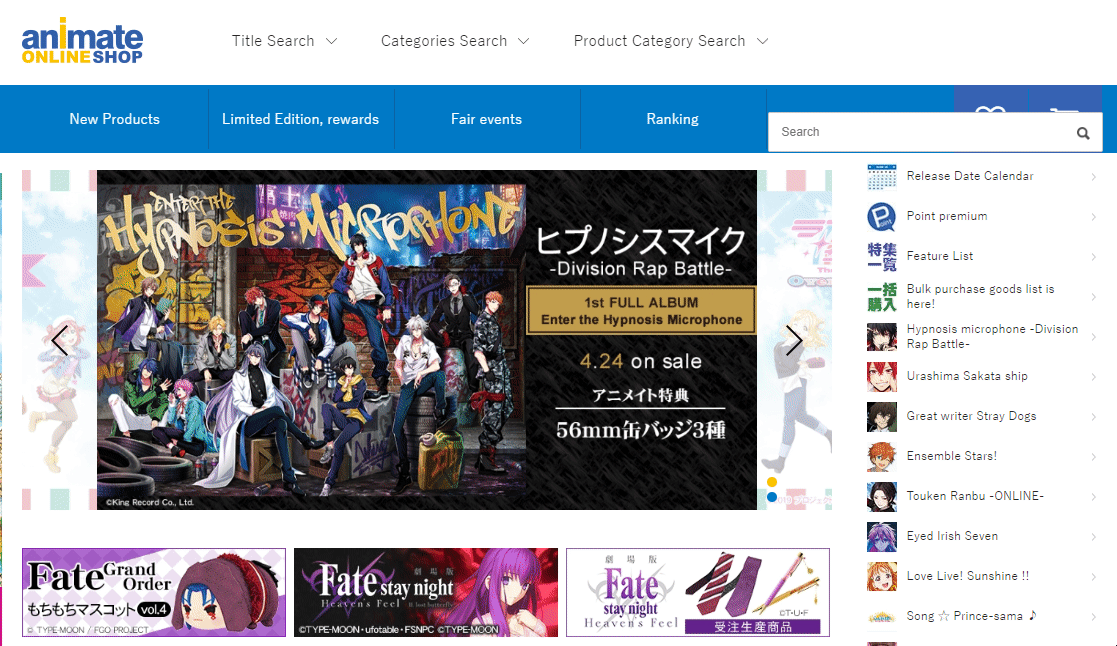Click chevron beside Ensemble Stars!
Image resolution: width=1117 pixels, height=646 pixels.
pos(1093,457)
